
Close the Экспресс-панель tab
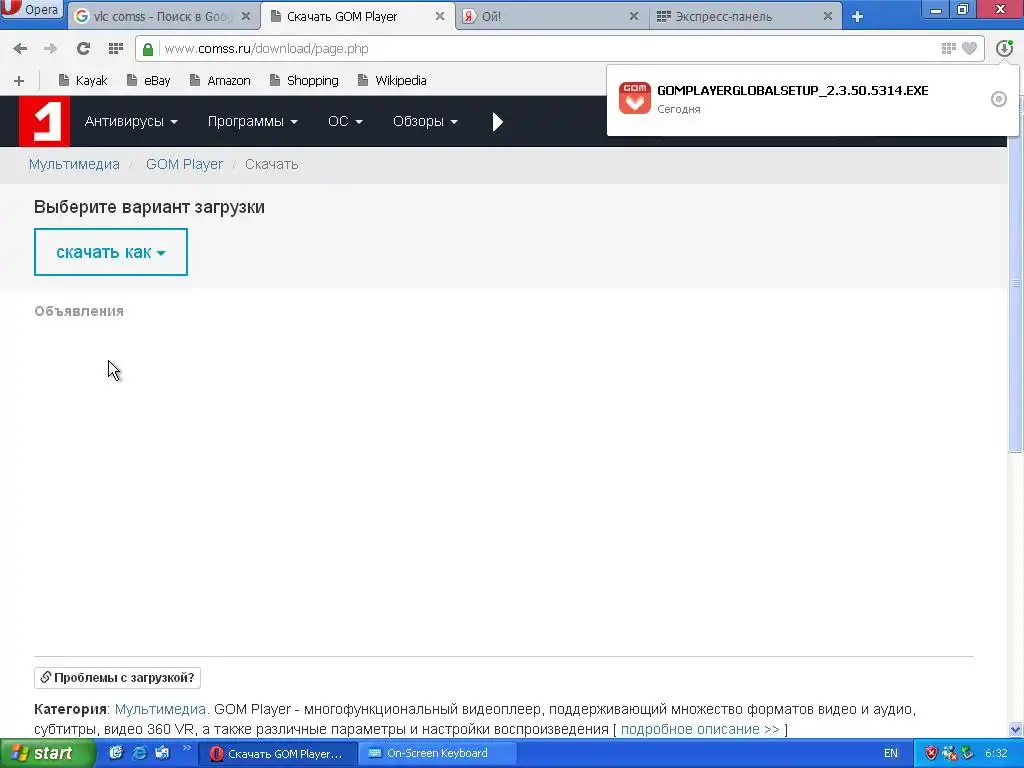pyautogui.click(x=827, y=16)
